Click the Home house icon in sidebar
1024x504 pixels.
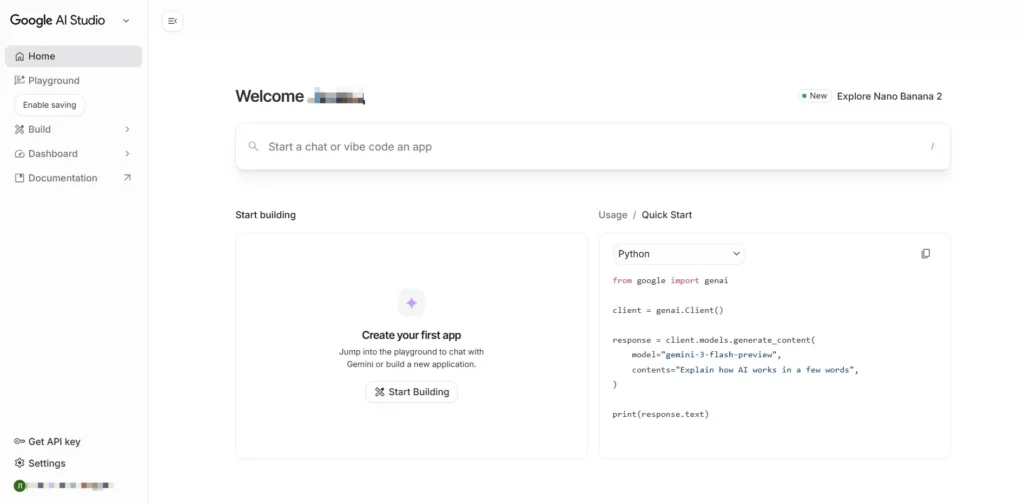pos(20,56)
